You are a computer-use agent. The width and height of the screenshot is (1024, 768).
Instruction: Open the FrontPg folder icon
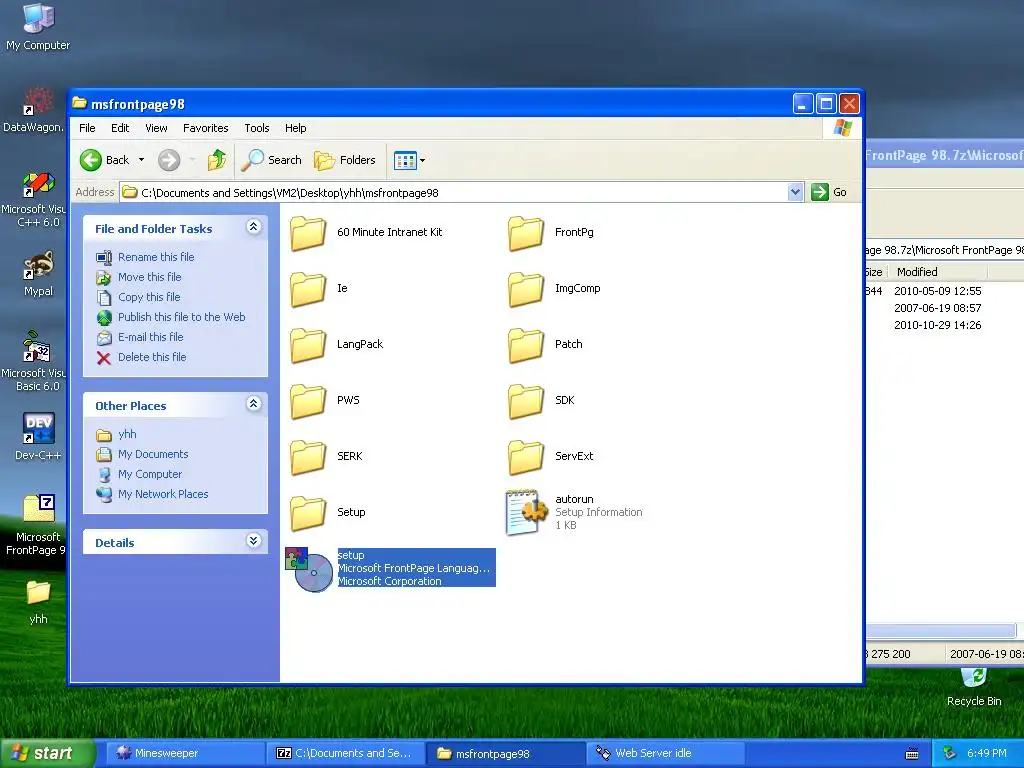tap(526, 233)
